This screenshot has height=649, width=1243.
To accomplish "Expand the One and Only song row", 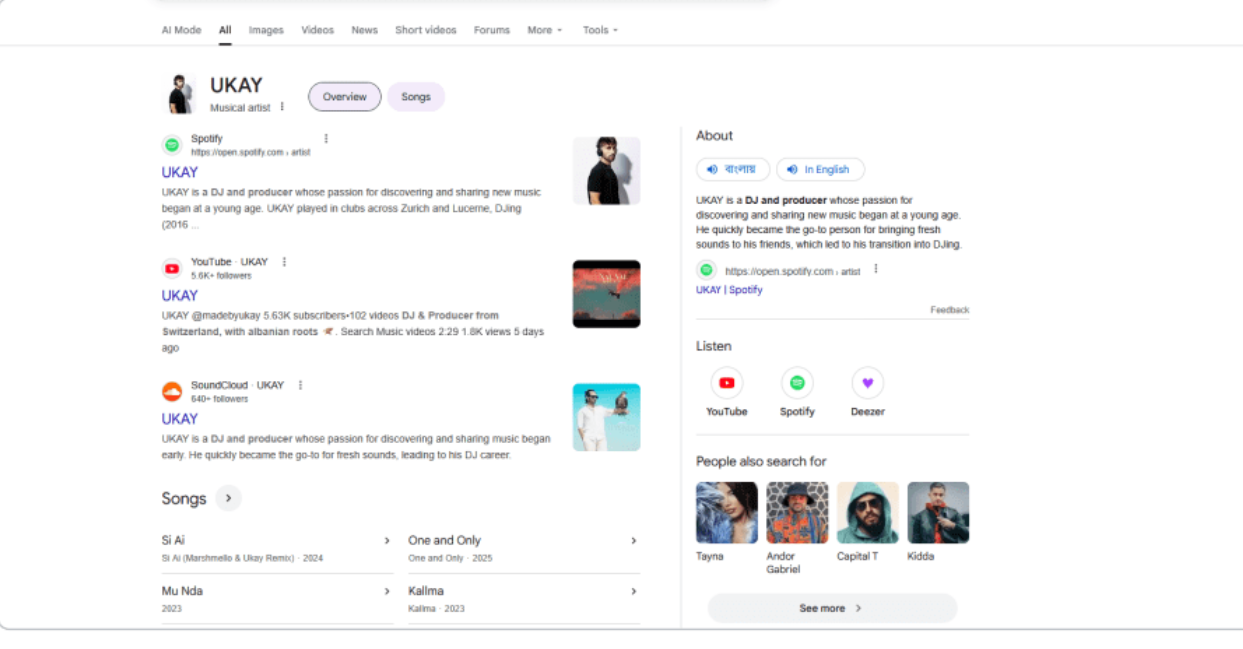I will pyautogui.click(x=633, y=541).
